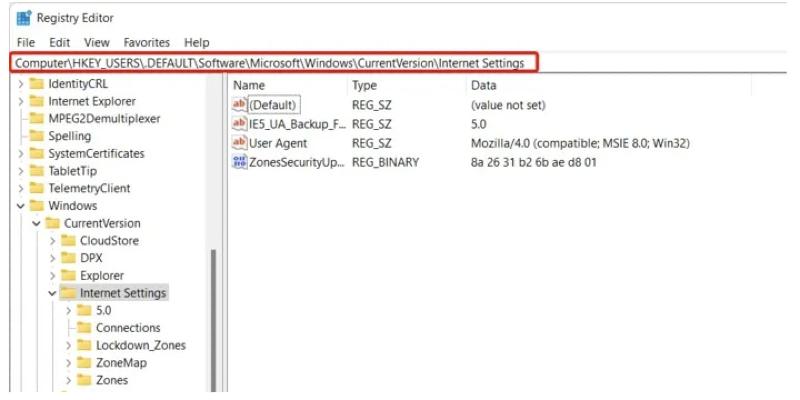Select the Connections key label
800x400 pixels.
[x=128, y=328]
